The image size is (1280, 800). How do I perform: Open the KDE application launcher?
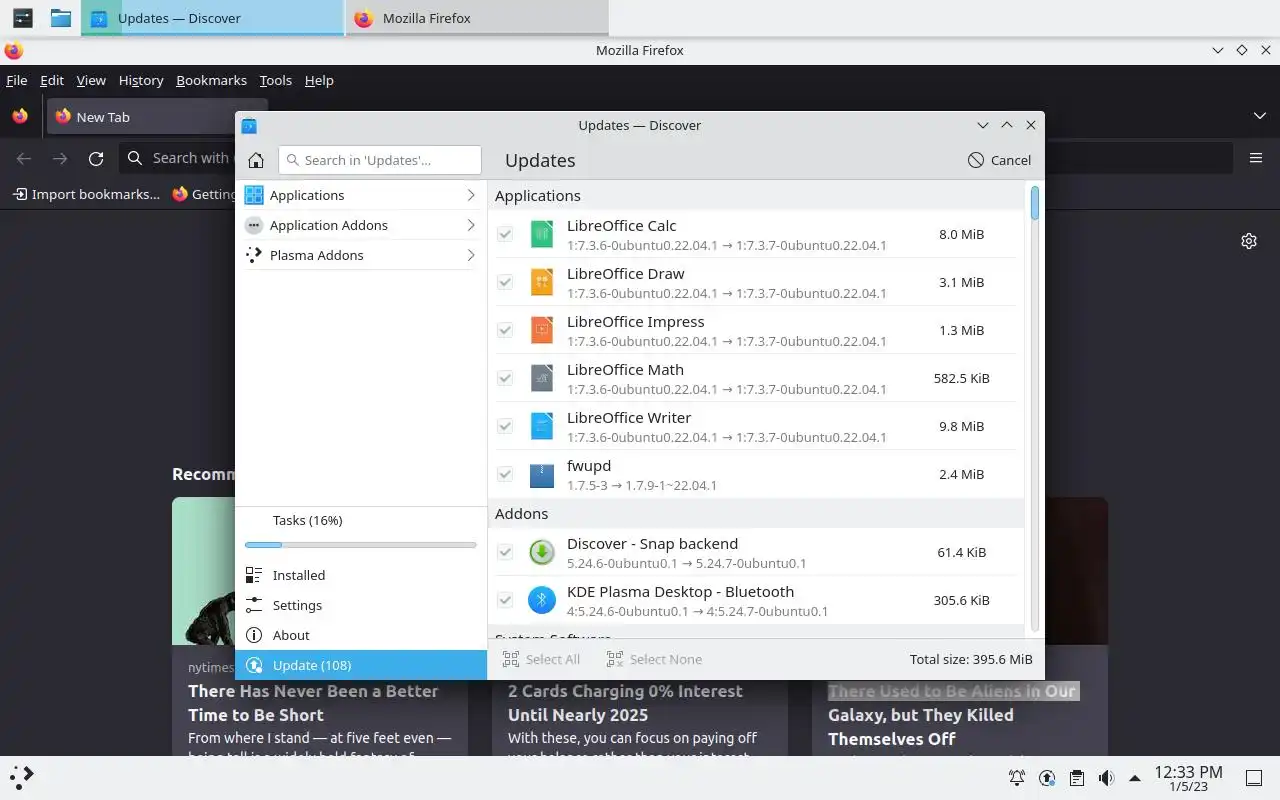[22, 776]
